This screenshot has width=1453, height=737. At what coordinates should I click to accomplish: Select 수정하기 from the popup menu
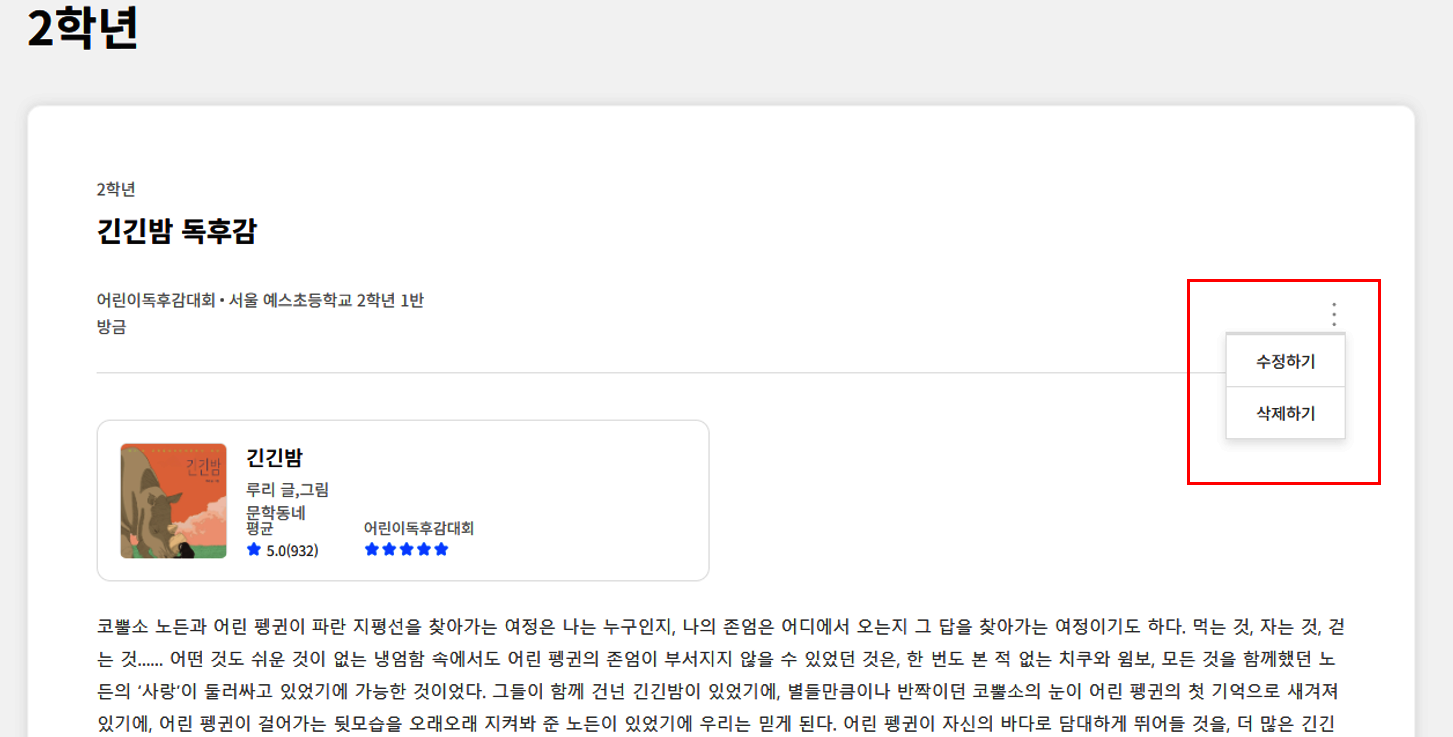click(1285, 362)
